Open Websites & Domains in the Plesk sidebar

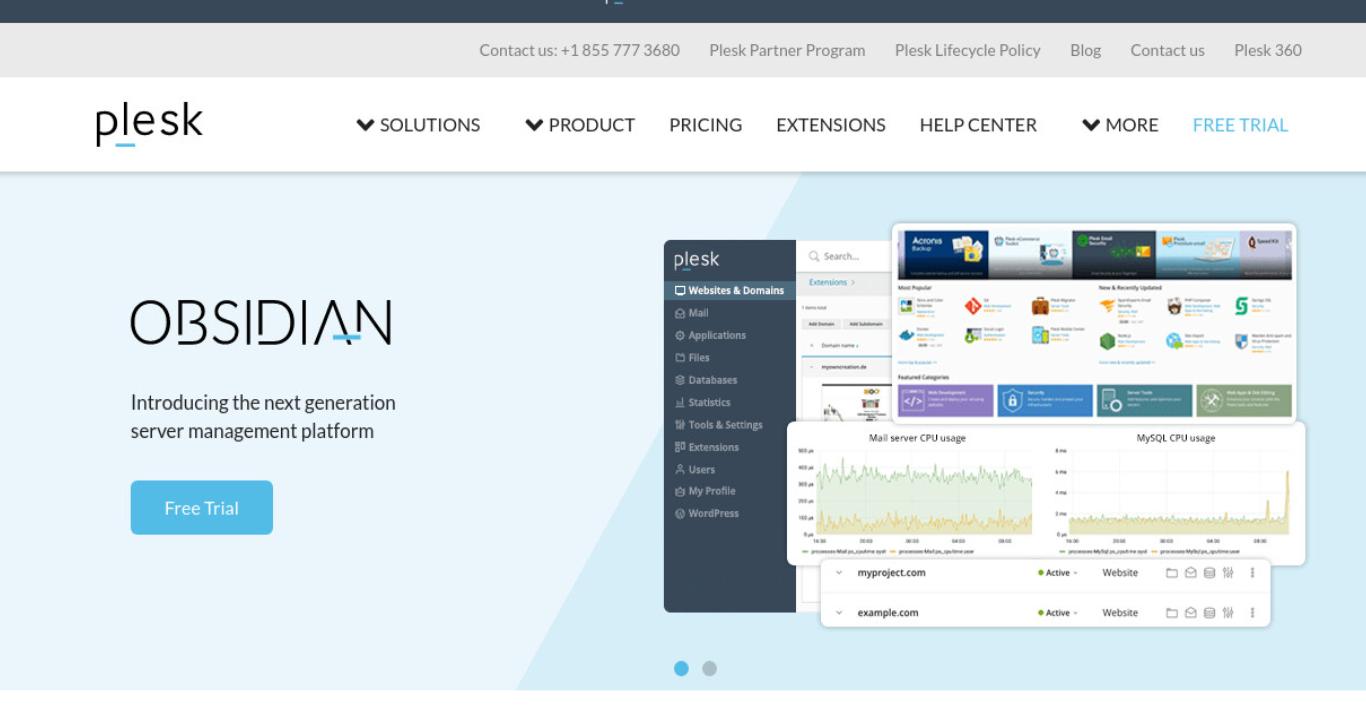pyautogui.click(x=730, y=290)
